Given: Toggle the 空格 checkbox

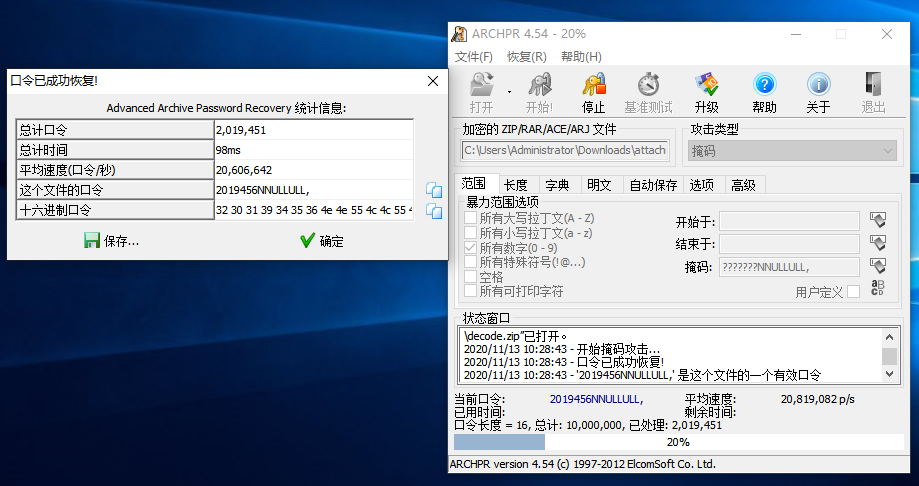Looking at the screenshot, I should (470, 277).
